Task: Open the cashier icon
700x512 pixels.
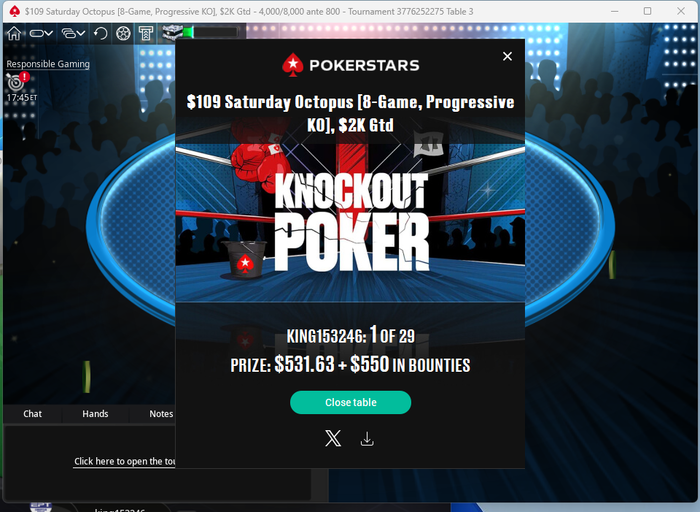Action: click(x=146, y=33)
